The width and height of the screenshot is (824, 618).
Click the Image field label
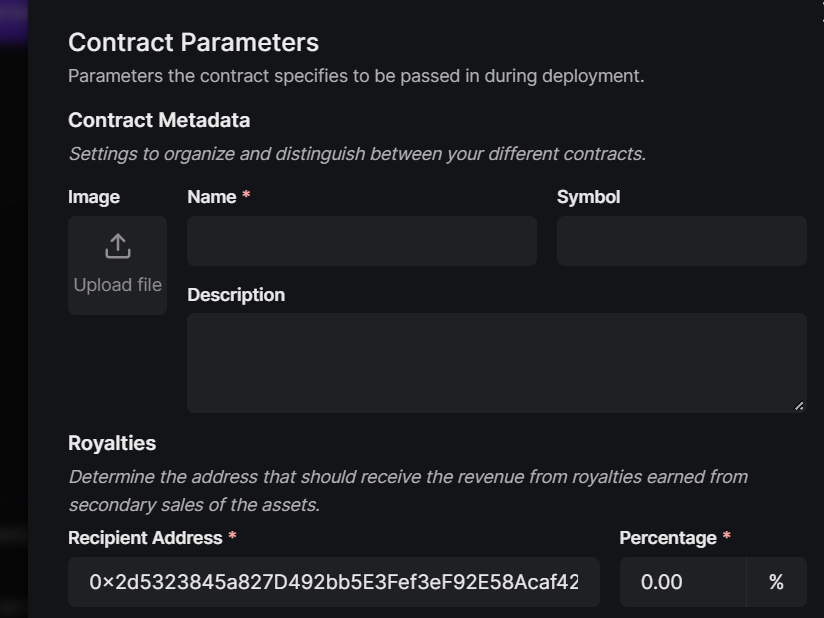94,197
